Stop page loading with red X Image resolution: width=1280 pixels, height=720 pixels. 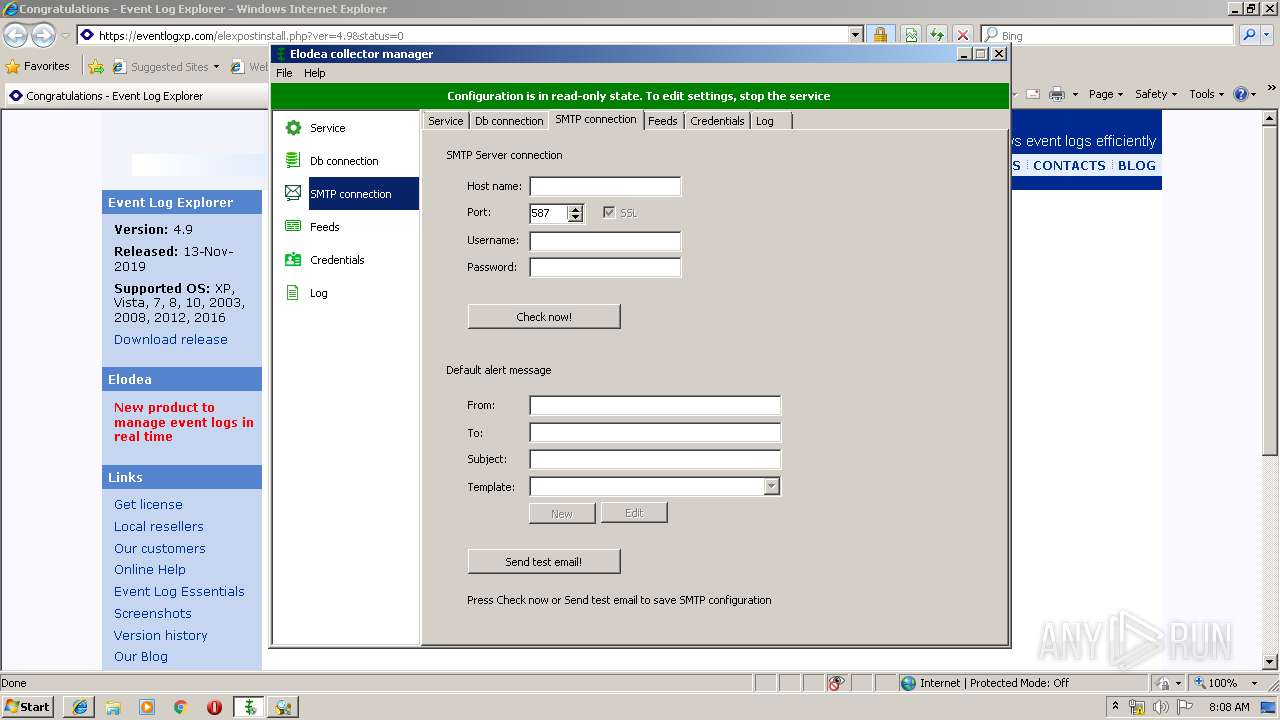[963, 35]
